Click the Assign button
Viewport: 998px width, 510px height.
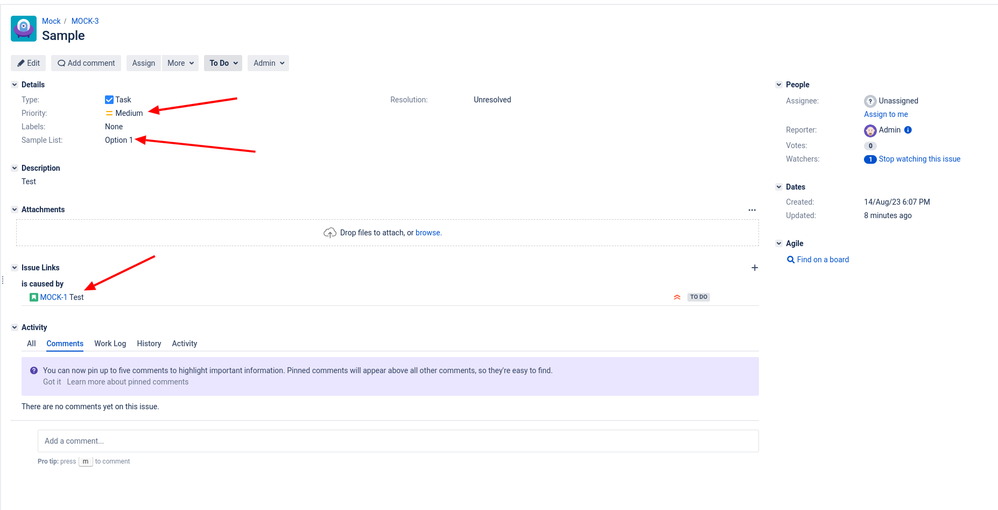144,63
